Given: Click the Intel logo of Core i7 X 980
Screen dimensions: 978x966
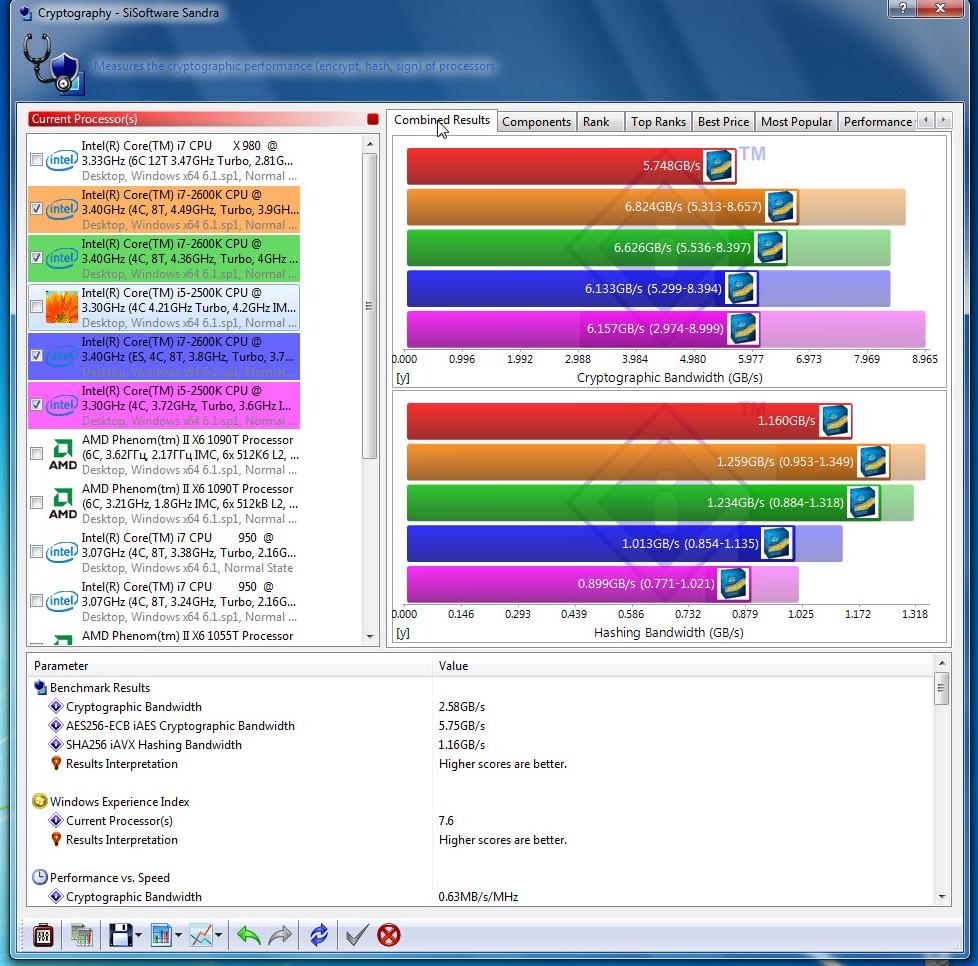Looking at the screenshot, I should point(61,160).
